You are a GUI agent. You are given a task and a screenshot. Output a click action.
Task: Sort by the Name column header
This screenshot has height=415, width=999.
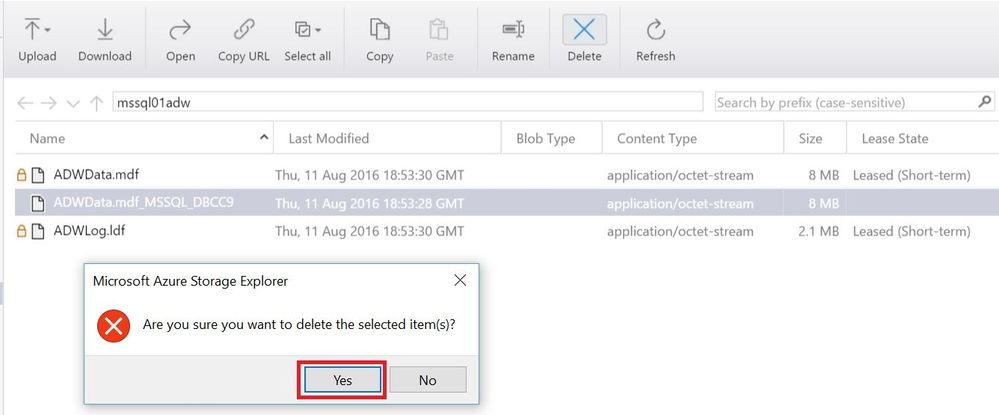coord(48,138)
